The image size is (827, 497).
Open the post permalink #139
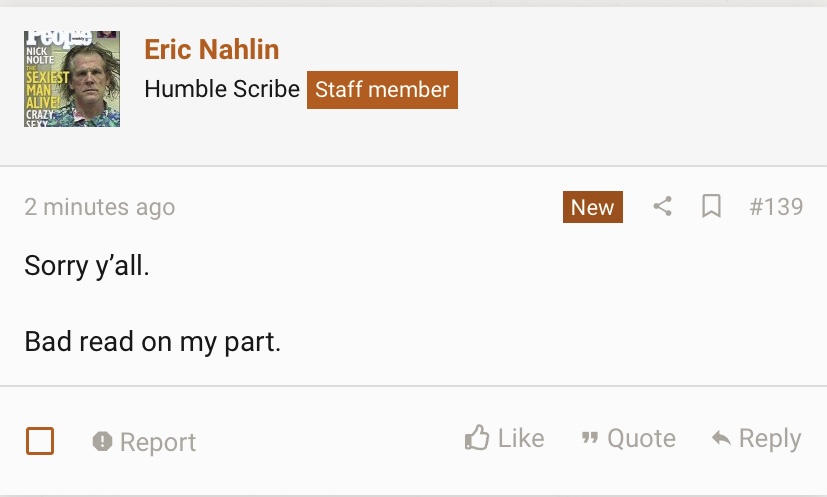click(776, 207)
